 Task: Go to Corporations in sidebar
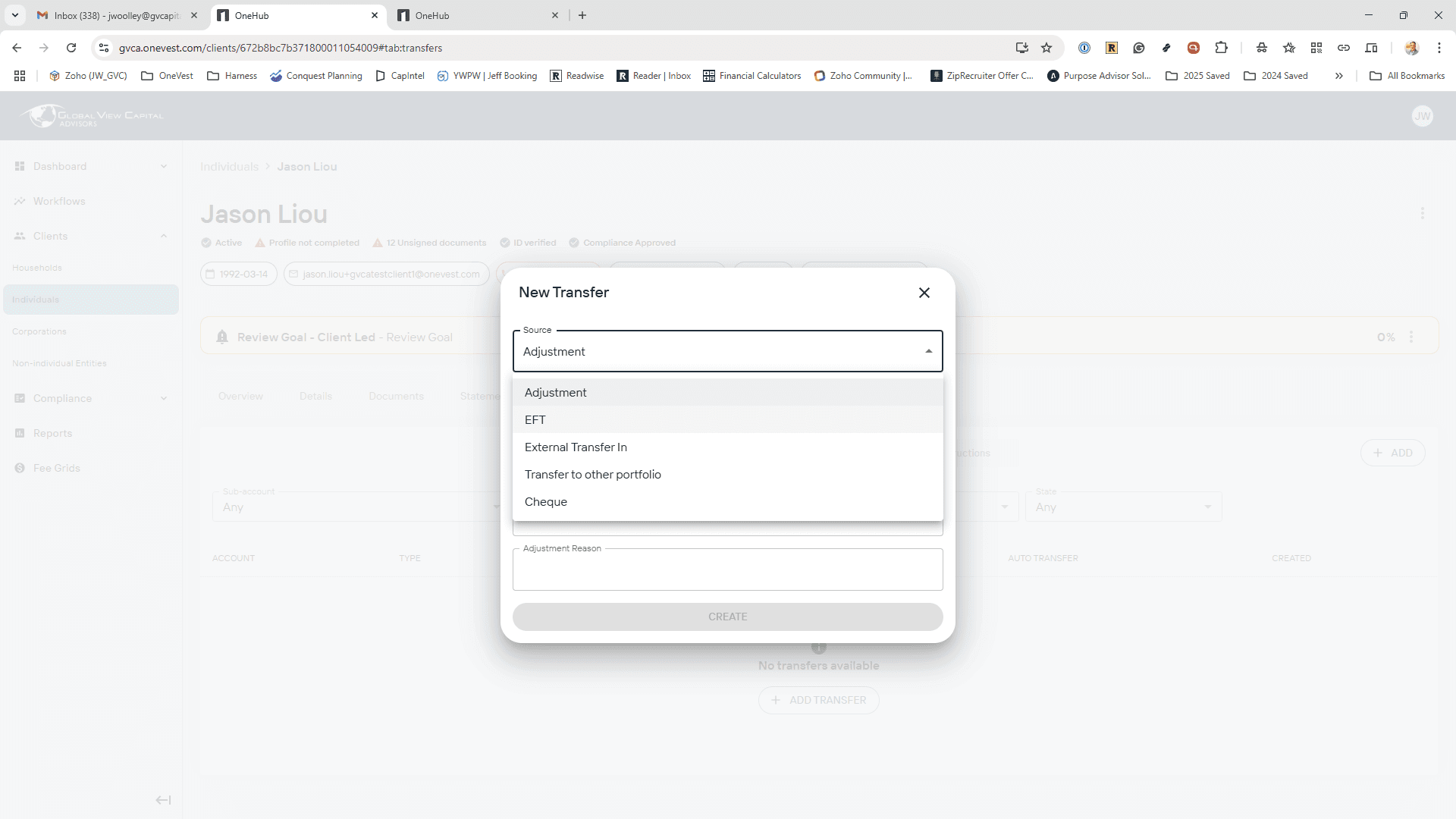click(x=39, y=331)
